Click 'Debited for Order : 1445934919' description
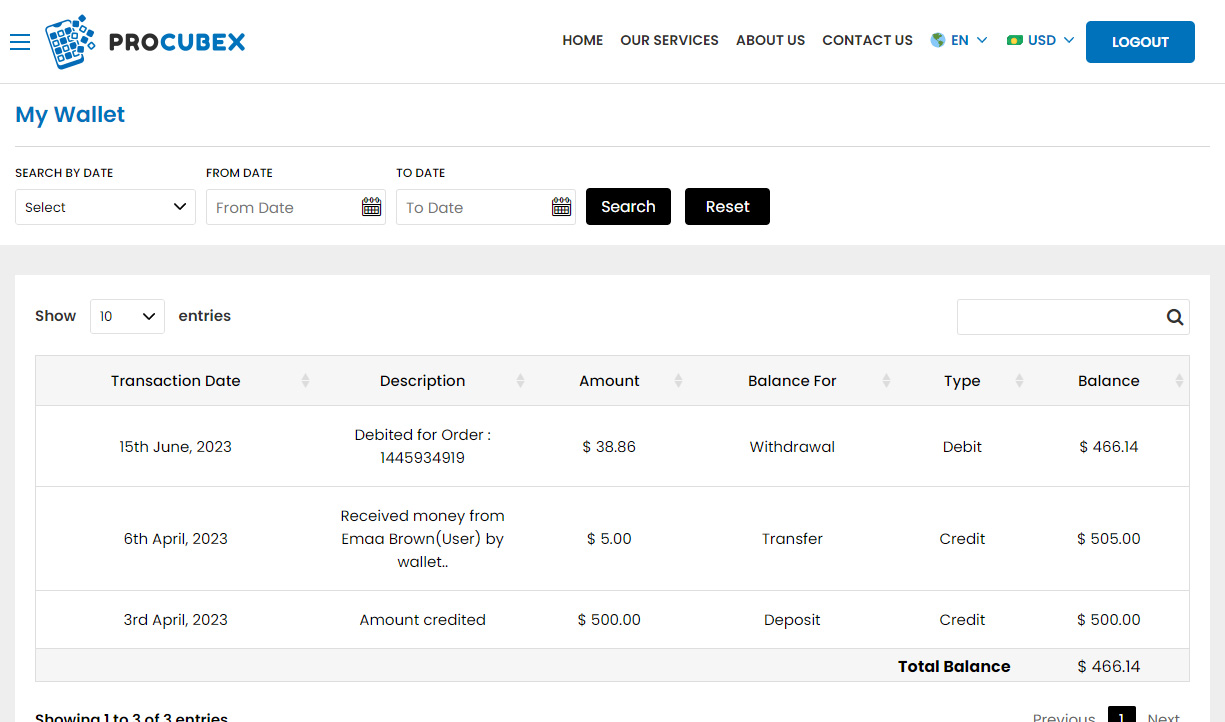The width and height of the screenshot is (1225, 722). click(423, 447)
